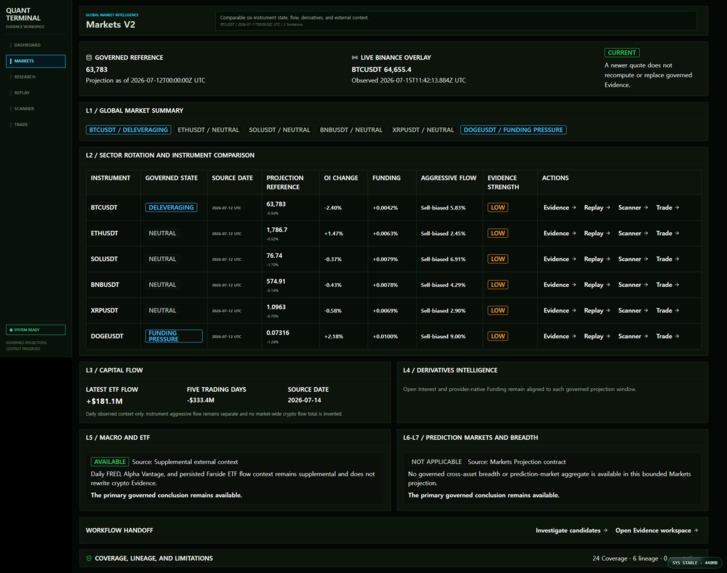Open Evidence link for SOLUSDT row
727x573 pixels.
[560, 259]
